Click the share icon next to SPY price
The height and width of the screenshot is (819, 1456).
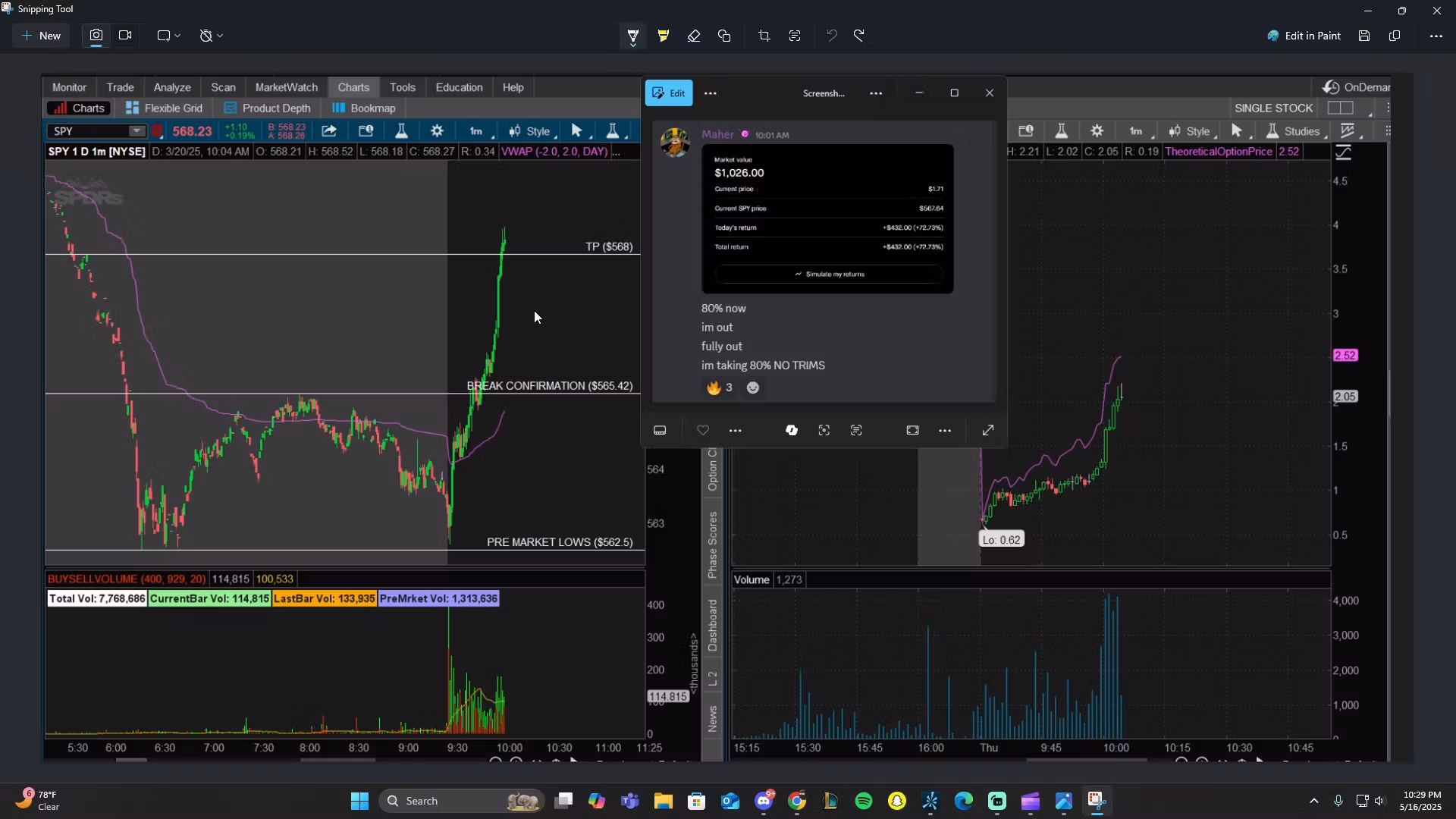[329, 130]
